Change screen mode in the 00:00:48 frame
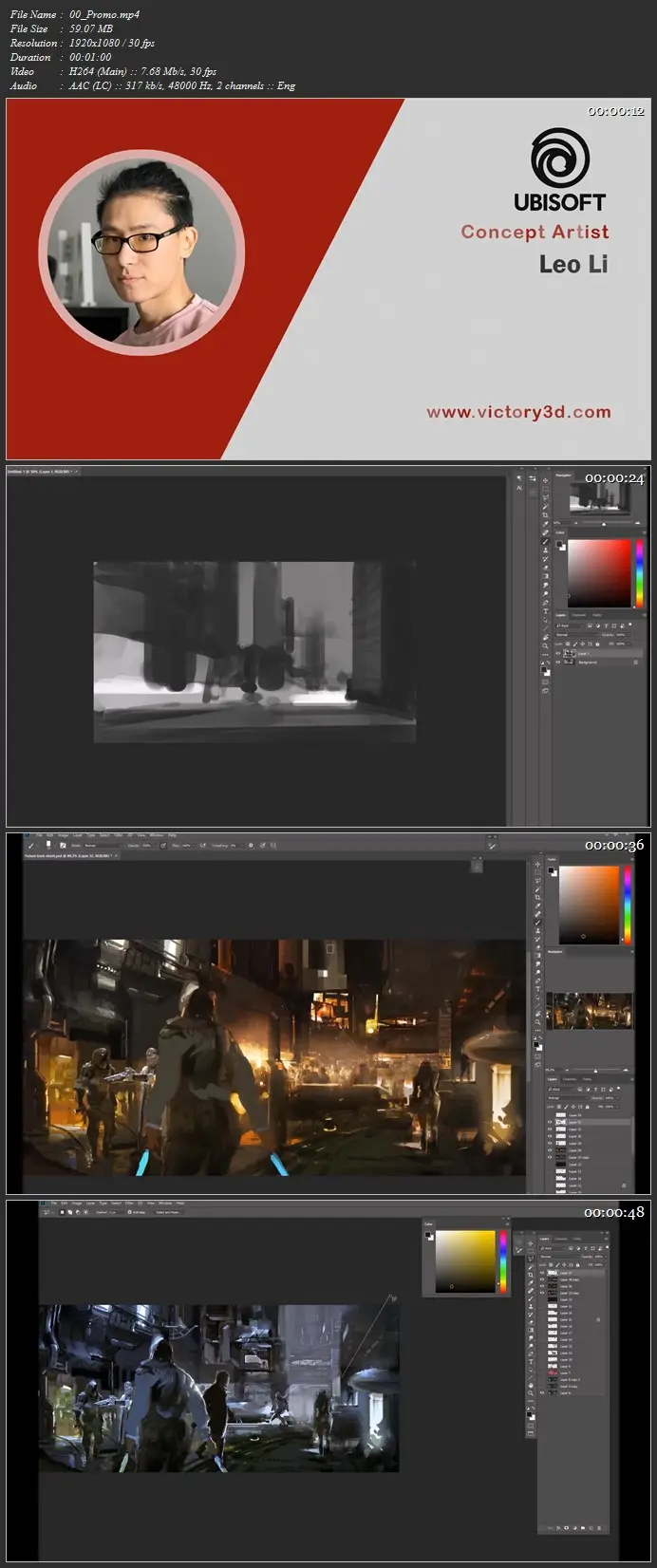 tap(531, 1433)
